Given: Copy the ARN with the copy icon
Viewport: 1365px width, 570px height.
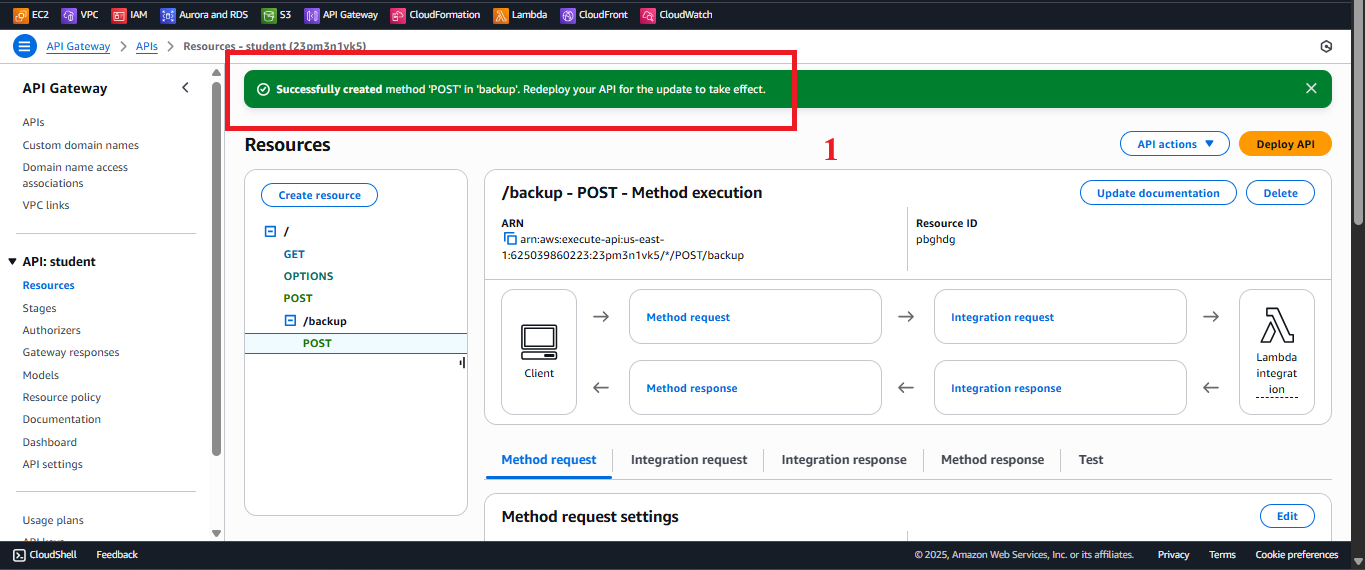Looking at the screenshot, I should (x=509, y=239).
